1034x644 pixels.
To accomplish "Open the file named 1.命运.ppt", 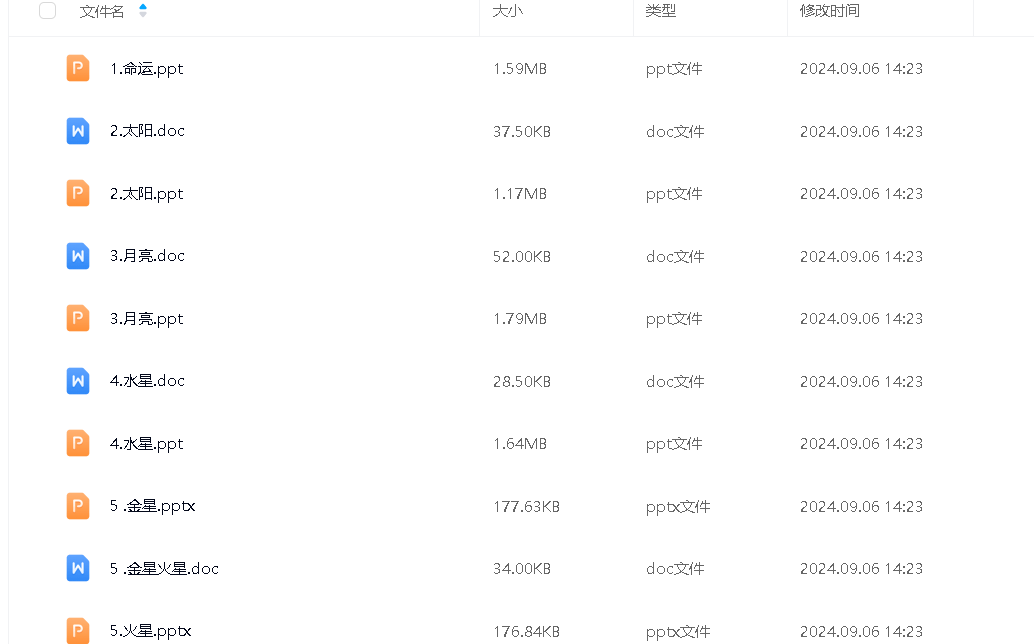I will click(x=146, y=69).
